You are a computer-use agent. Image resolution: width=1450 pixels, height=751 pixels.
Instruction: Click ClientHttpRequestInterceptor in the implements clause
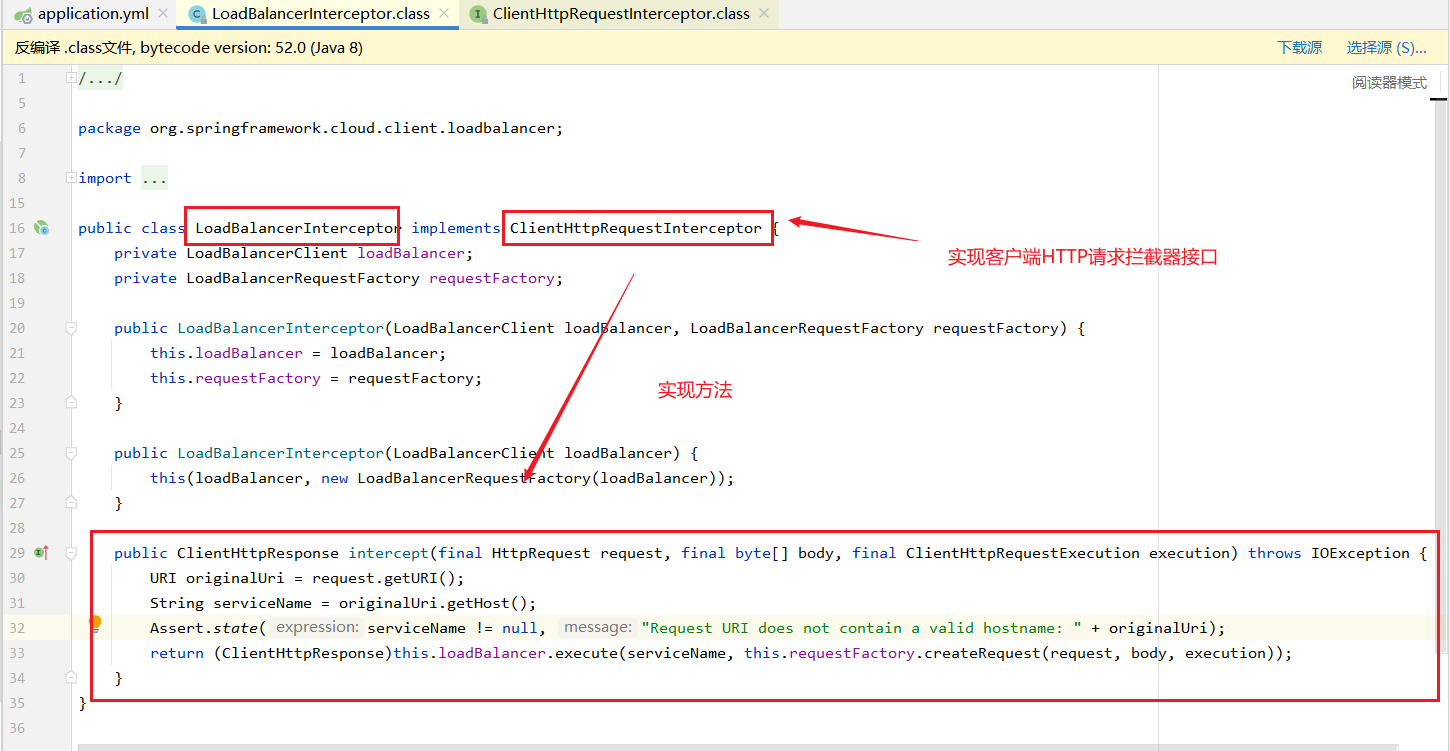tap(636, 228)
